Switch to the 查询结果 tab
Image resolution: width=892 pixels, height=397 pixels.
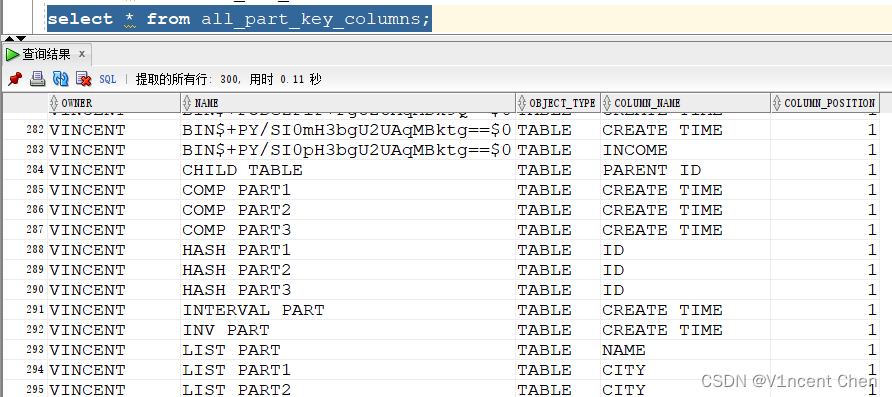[x=47, y=55]
